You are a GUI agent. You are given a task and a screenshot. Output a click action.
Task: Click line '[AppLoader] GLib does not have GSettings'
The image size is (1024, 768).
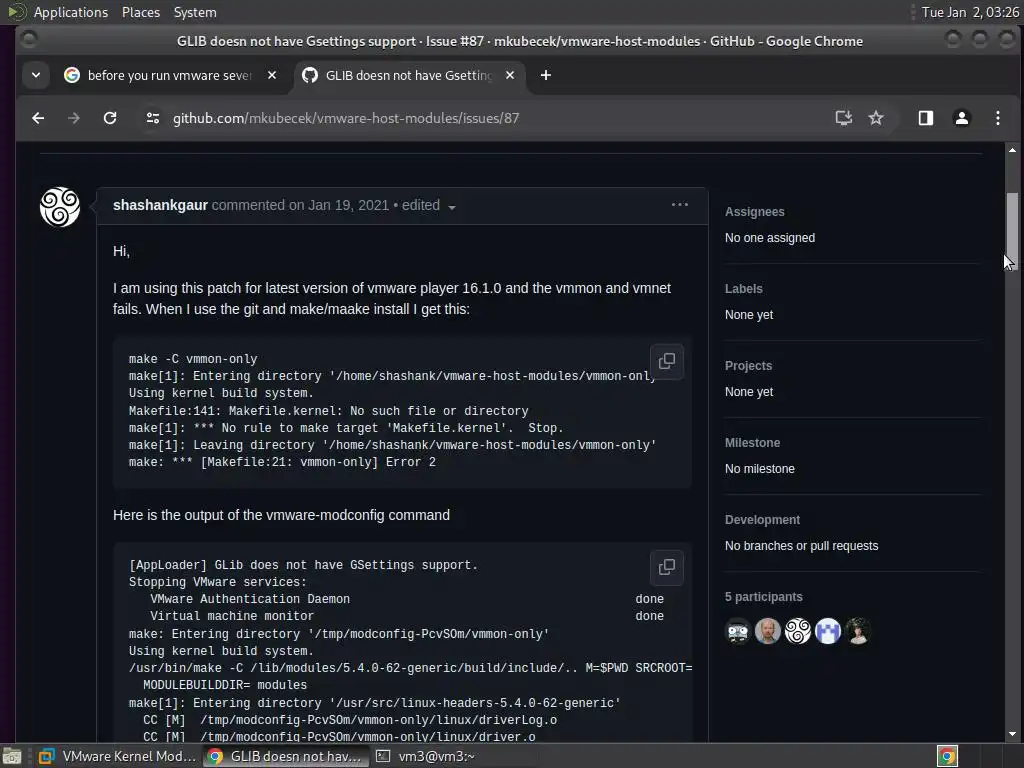point(303,565)
